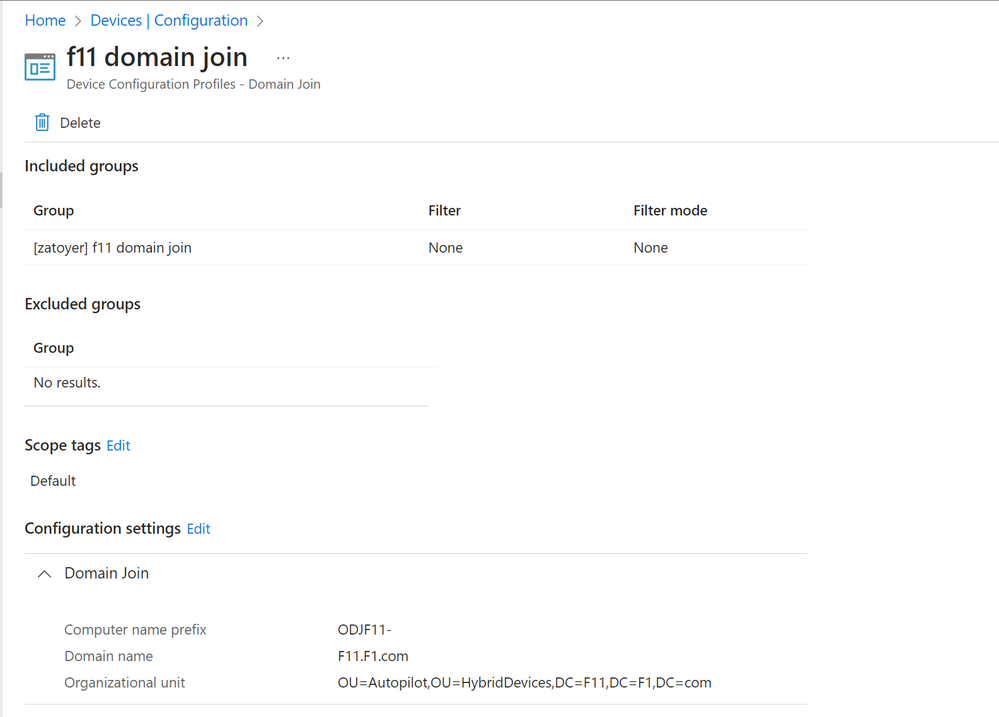This screenshot has width=999, height=717.
Task: Click the Delete trash can icon
Action: (x=42, y=122)
